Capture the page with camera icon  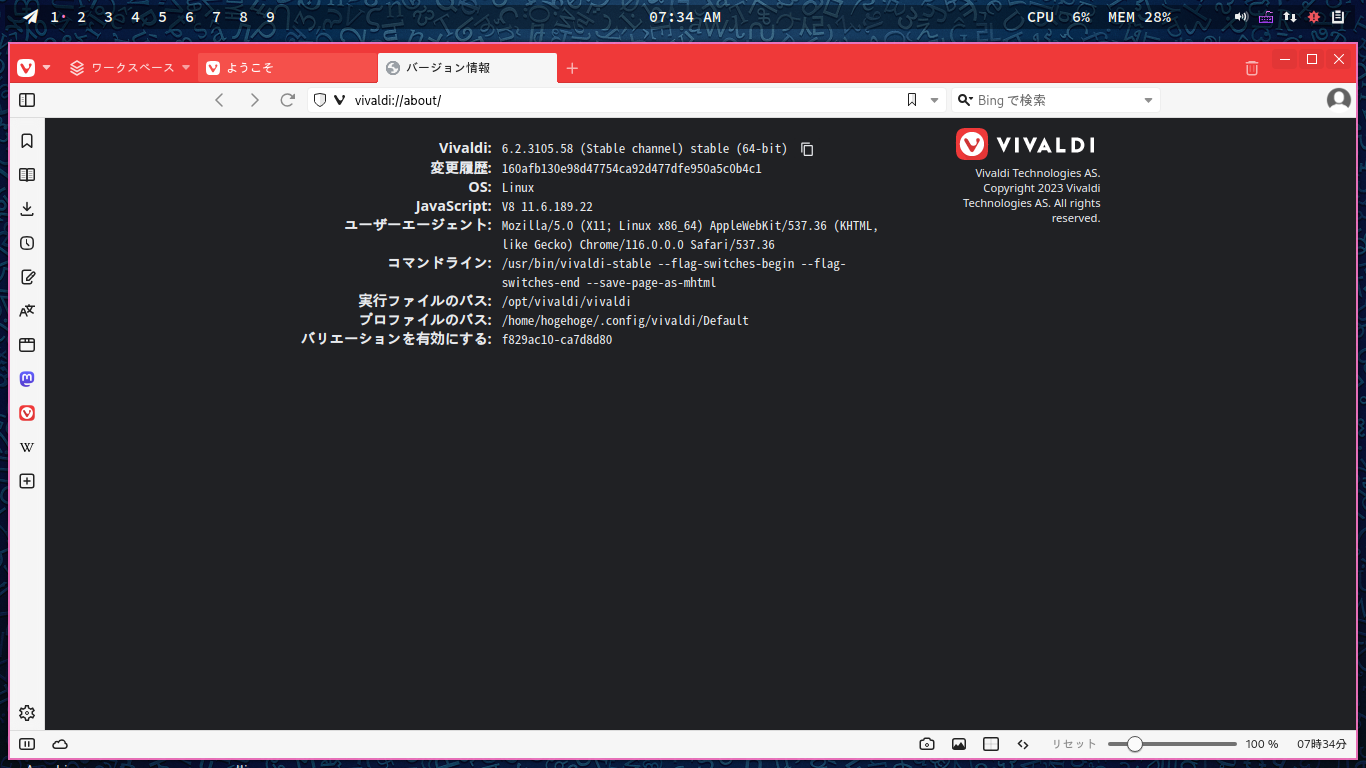pyautogui.click(x=927, y=744)
